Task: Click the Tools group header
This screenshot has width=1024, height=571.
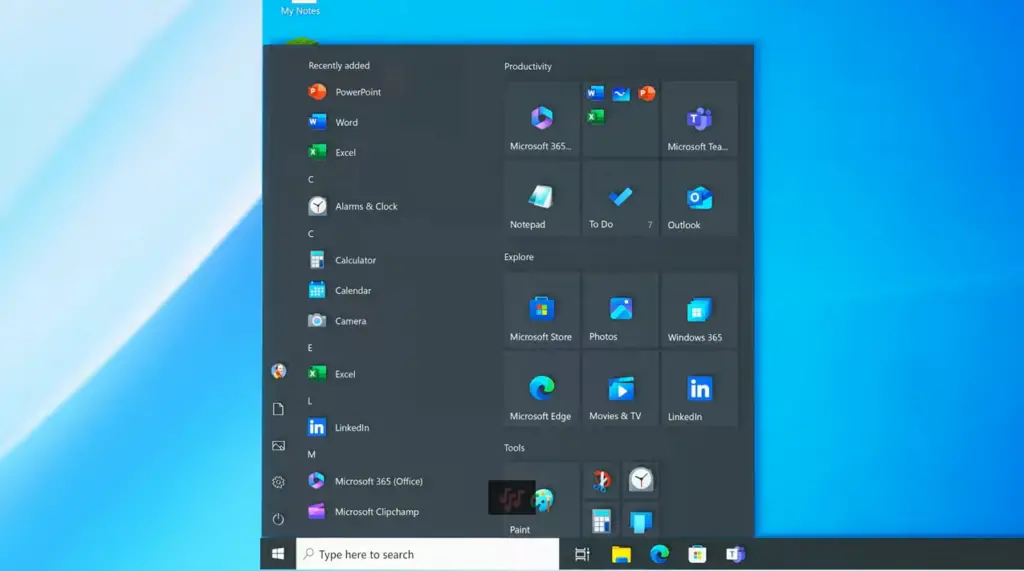Action: tap(514, 448)
